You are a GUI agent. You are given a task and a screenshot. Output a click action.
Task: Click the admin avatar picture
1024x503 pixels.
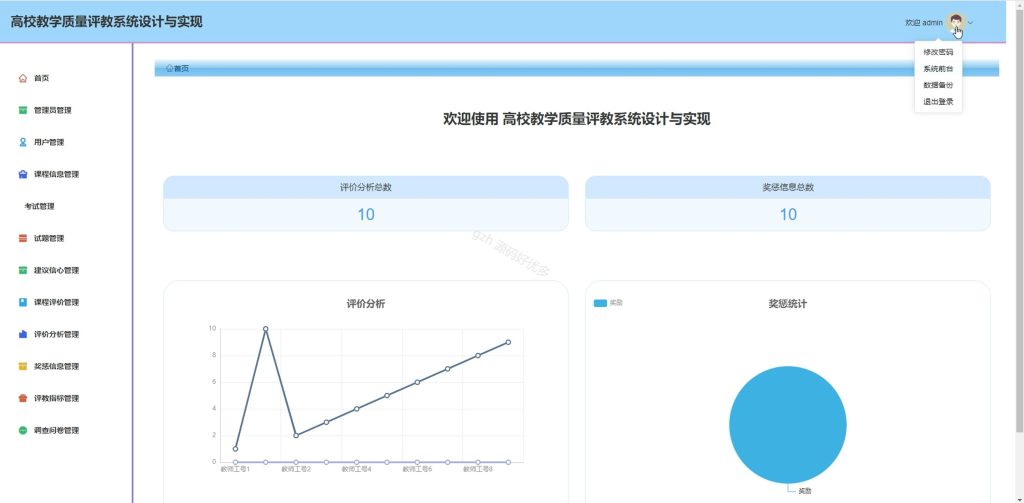pyautogui.click(x=956, y=22)
